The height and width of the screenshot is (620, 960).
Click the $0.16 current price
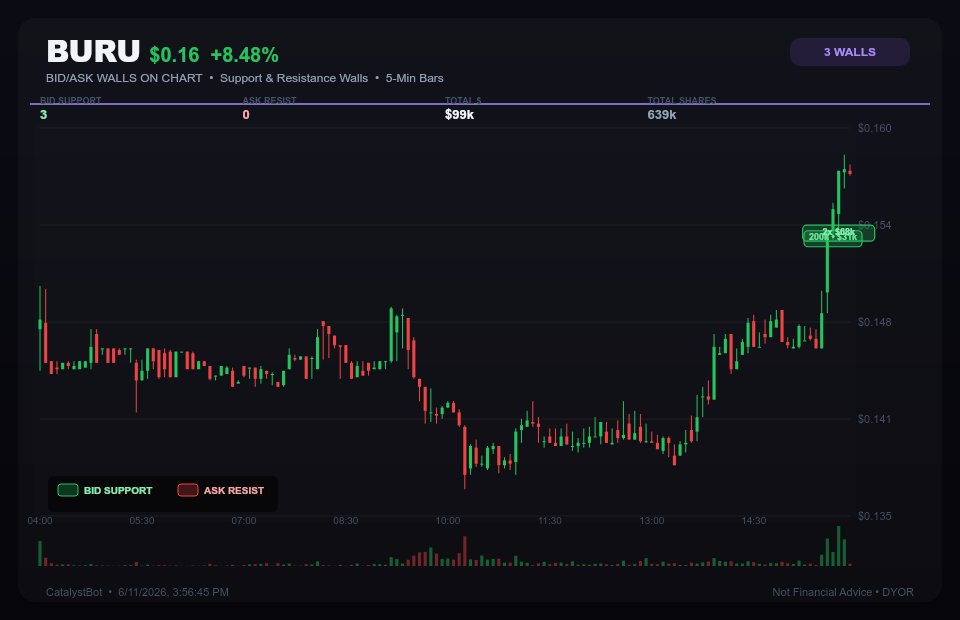pos(174,54)
